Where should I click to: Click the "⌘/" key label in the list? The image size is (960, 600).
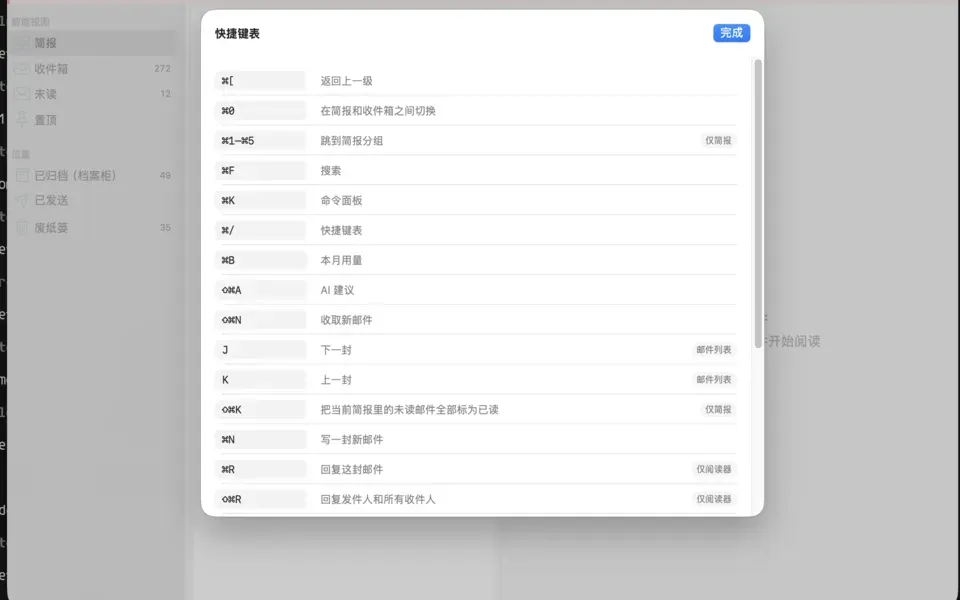(228, 230)
